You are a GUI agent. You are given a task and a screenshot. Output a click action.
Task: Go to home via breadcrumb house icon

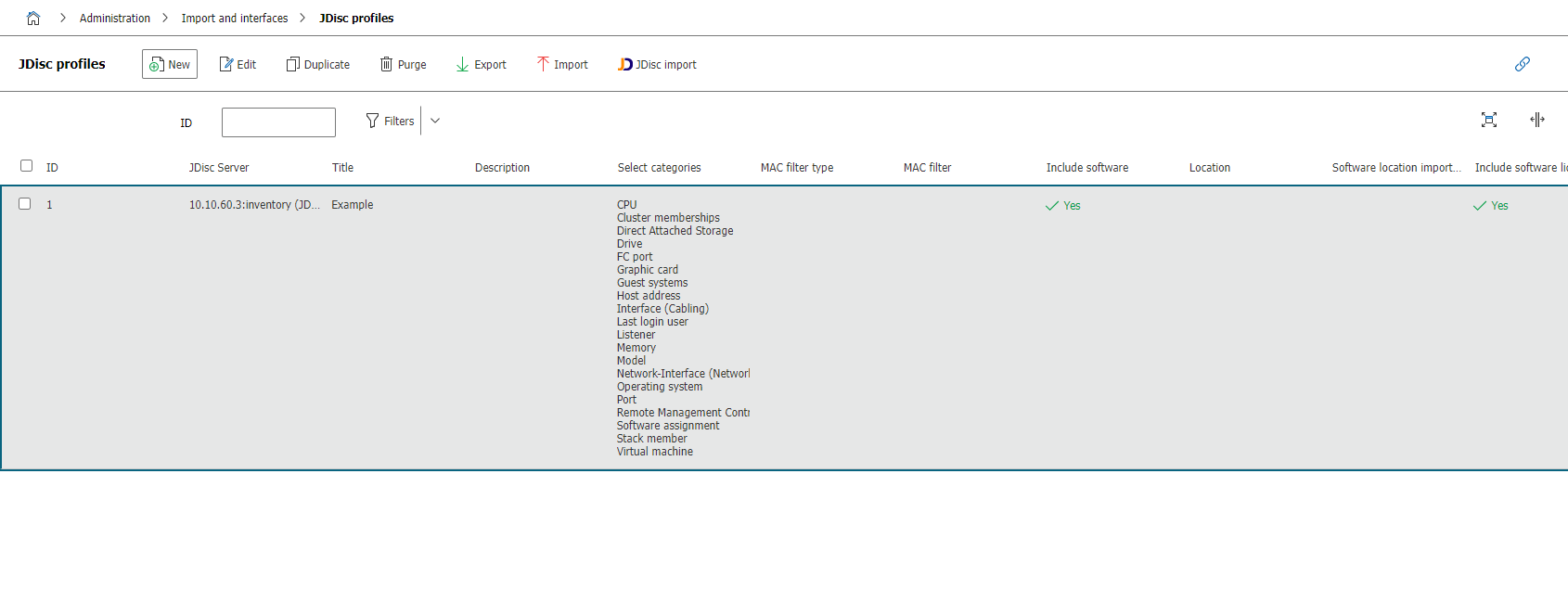(33, 18)
